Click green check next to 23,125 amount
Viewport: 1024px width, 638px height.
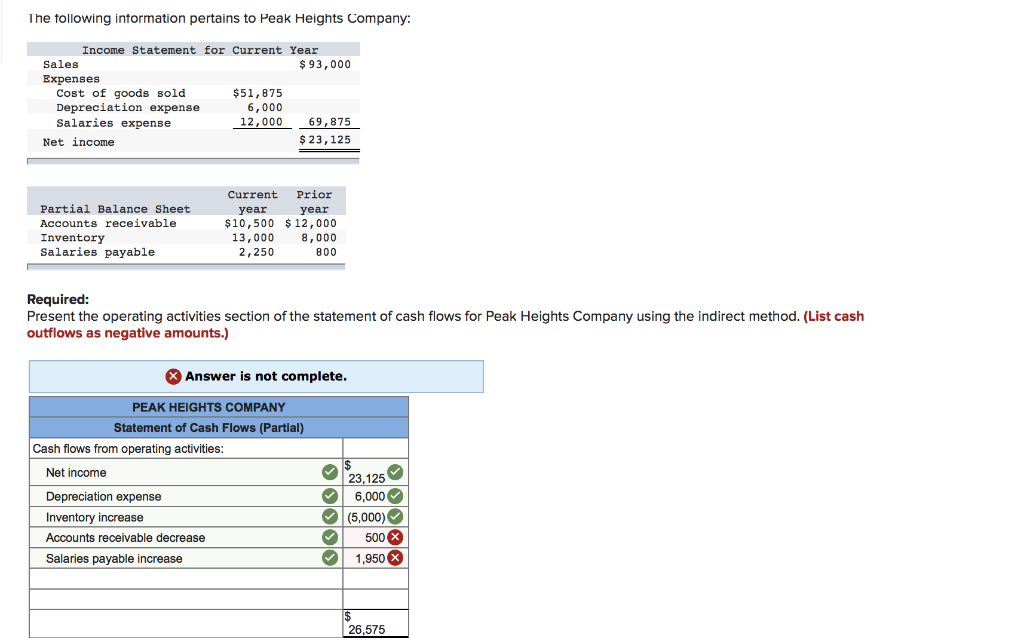click(395, 472)
